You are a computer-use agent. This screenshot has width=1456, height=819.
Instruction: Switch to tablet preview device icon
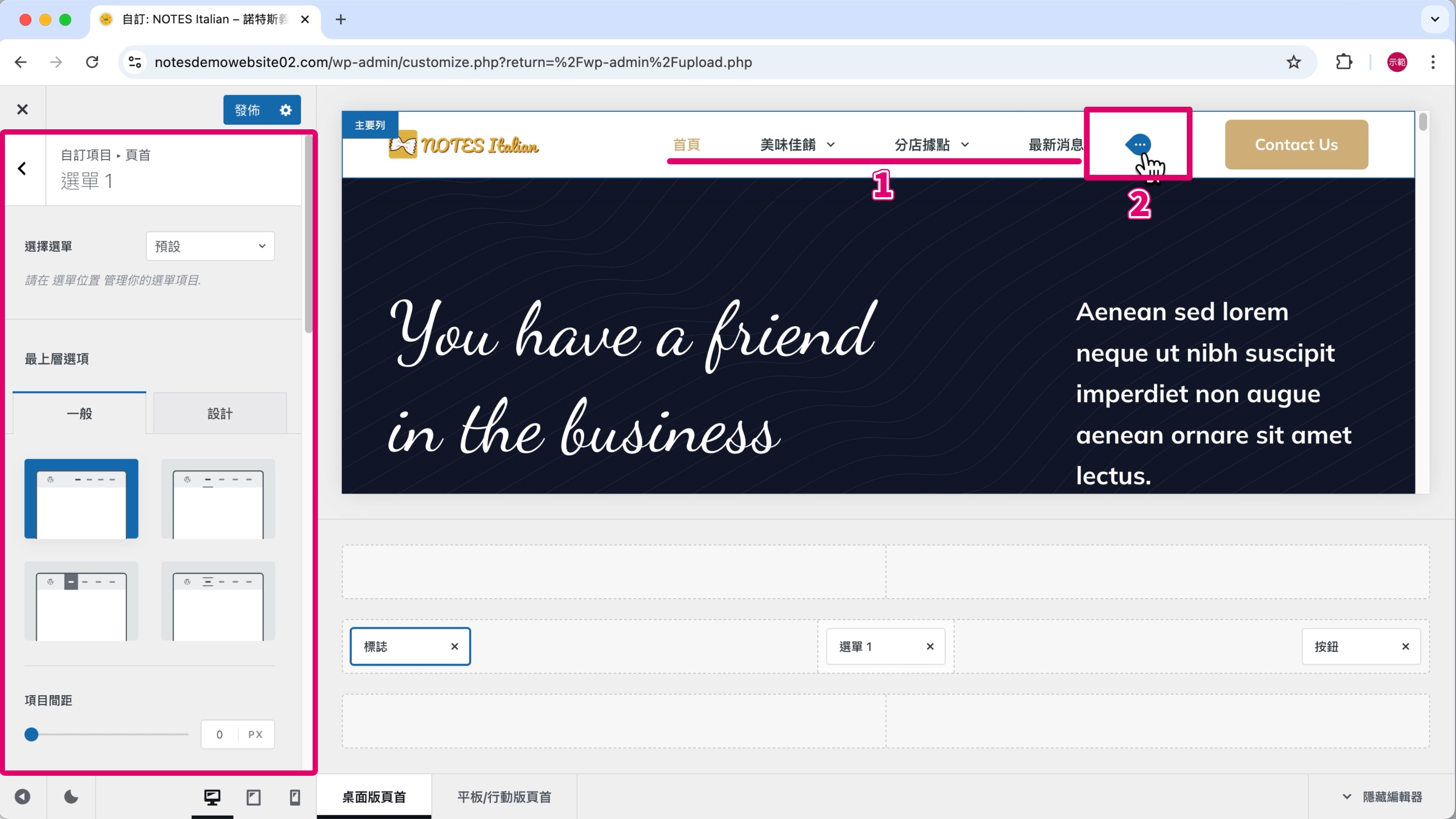tap(253, 797)
